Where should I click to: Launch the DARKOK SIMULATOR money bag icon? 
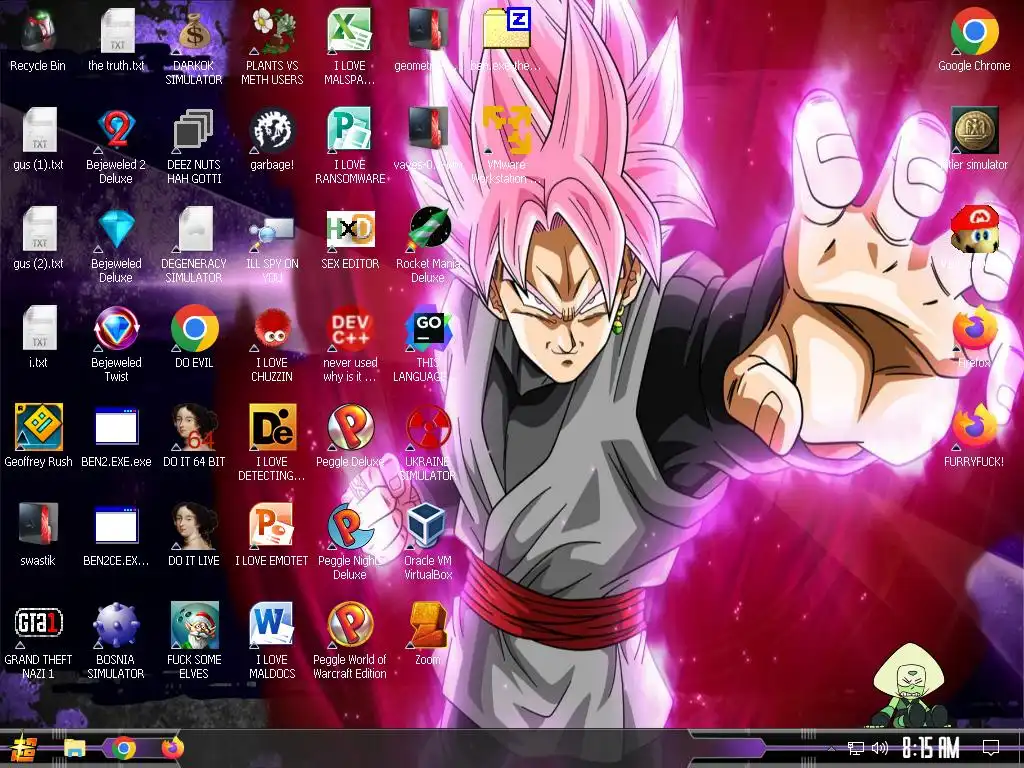coord(194,47)
